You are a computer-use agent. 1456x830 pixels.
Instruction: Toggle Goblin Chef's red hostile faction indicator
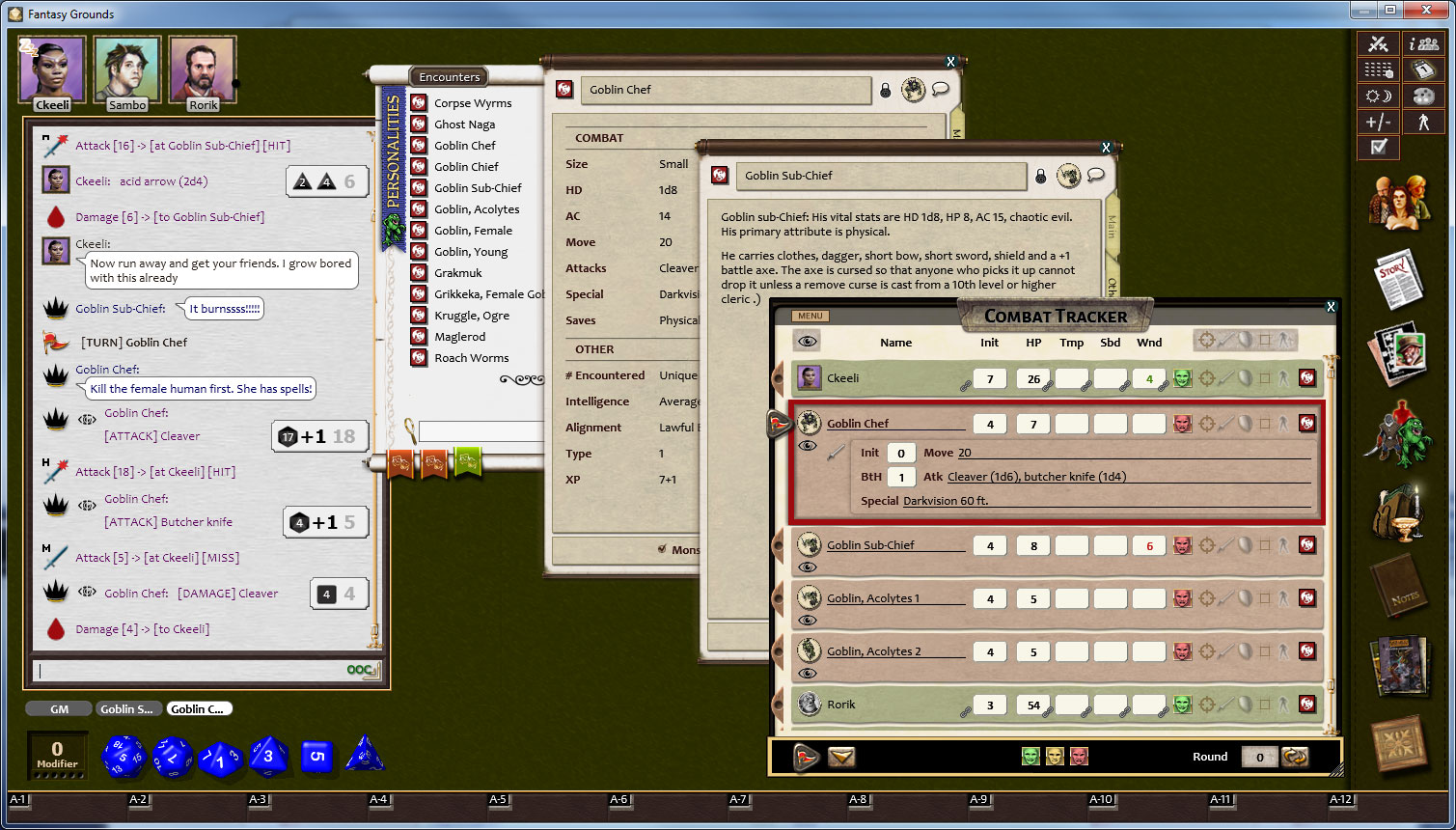(1183, 424)
